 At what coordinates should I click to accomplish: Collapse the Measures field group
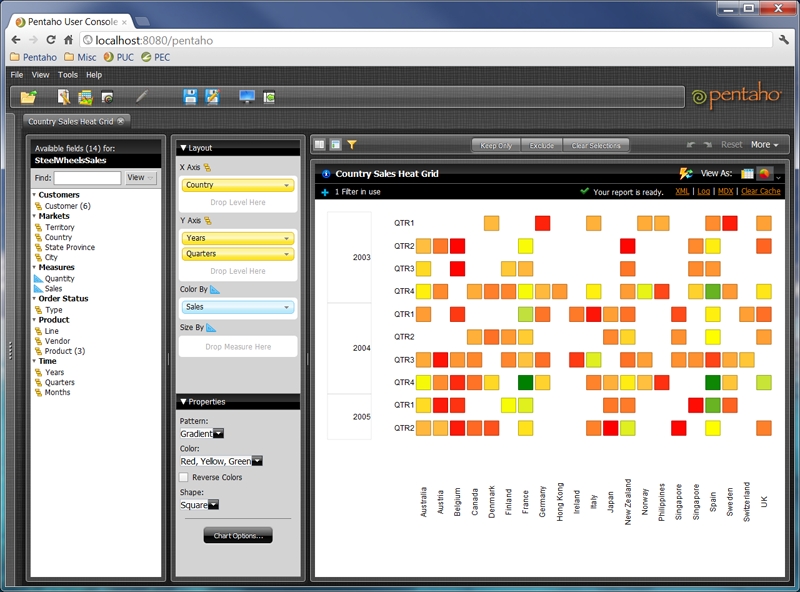point(34,267)
